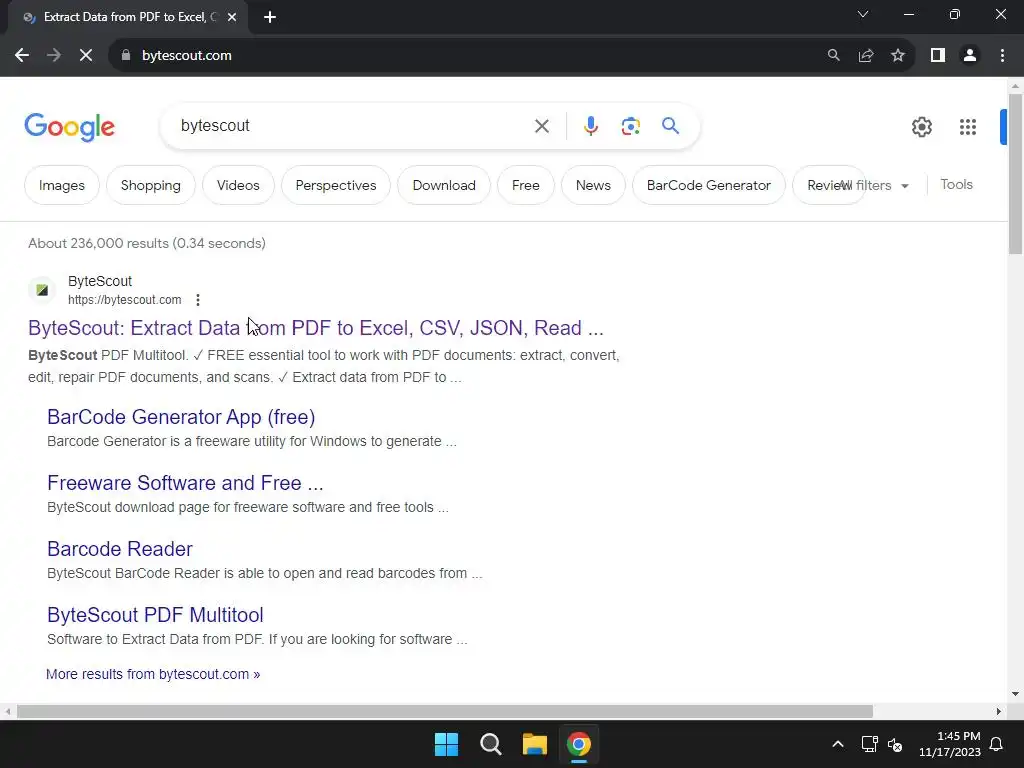Open Windows Start menu
Image resolution: width=1024 pixels, height=768 pixels.
point(447,744)
